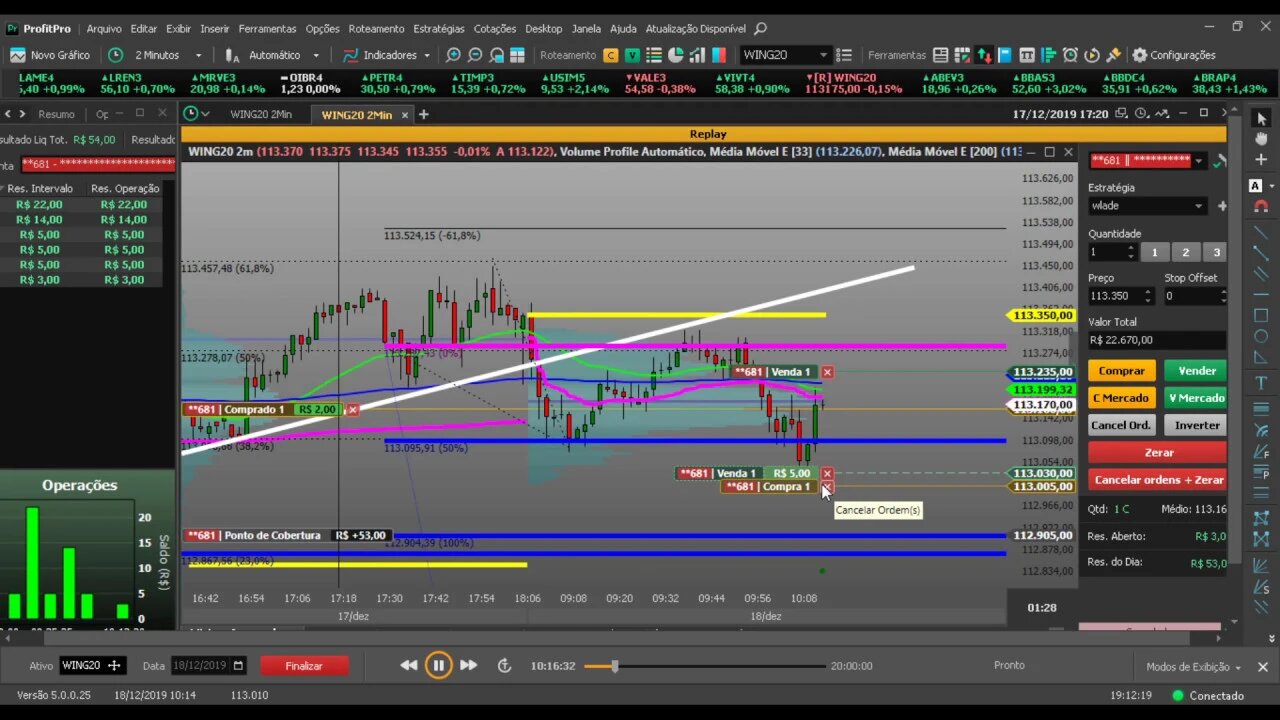Screen dimensions: 1280x720
Task: Add strategy with plus next to wlade
Action: tap(1222, 206)
